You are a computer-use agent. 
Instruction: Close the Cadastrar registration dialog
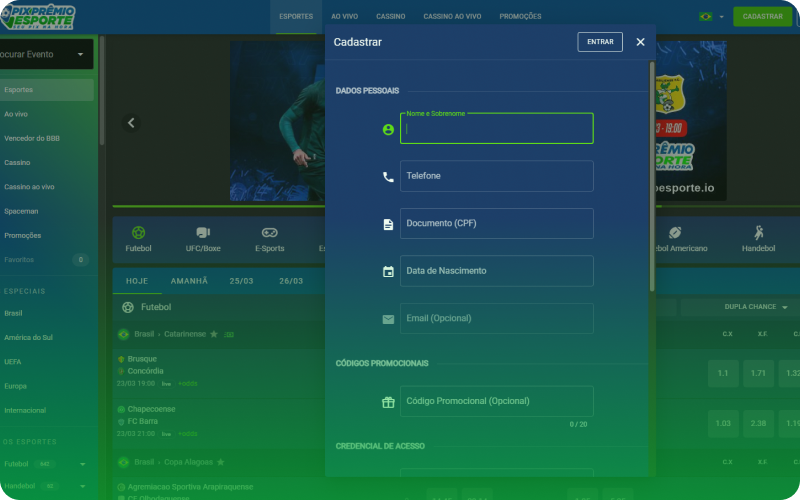(x=640, y=42)
